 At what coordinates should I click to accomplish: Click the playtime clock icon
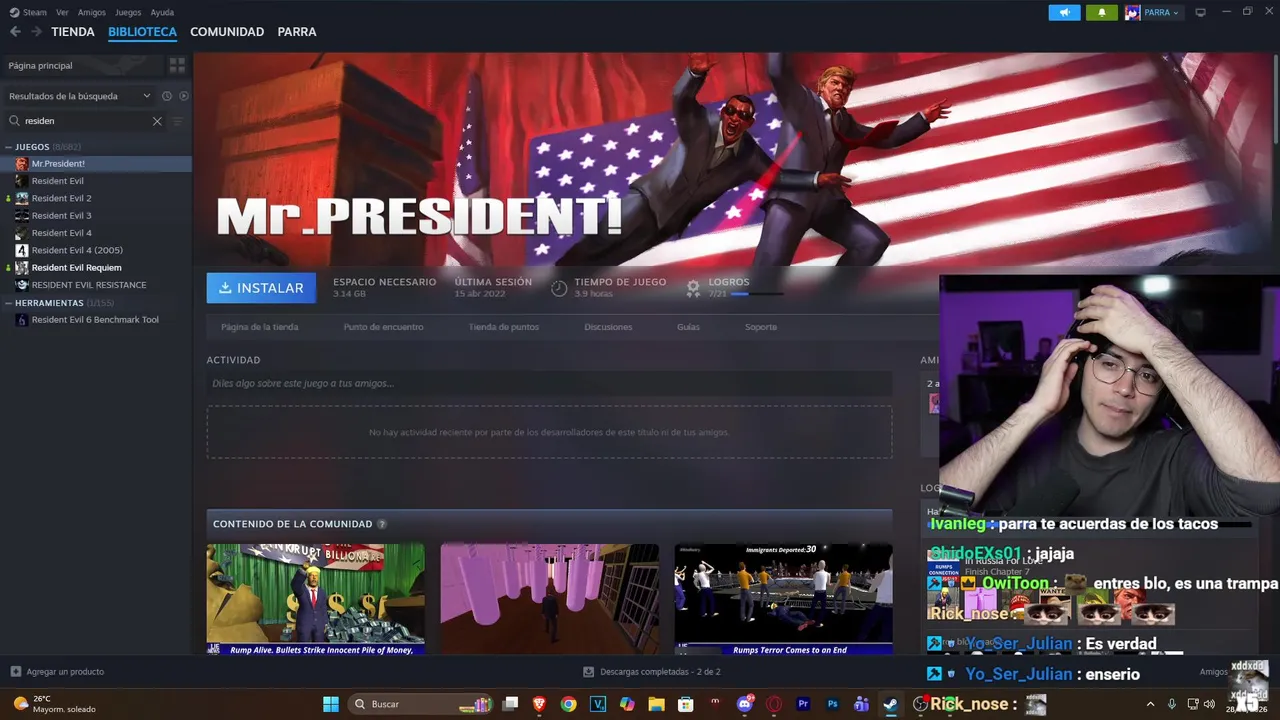pos(559,288)
